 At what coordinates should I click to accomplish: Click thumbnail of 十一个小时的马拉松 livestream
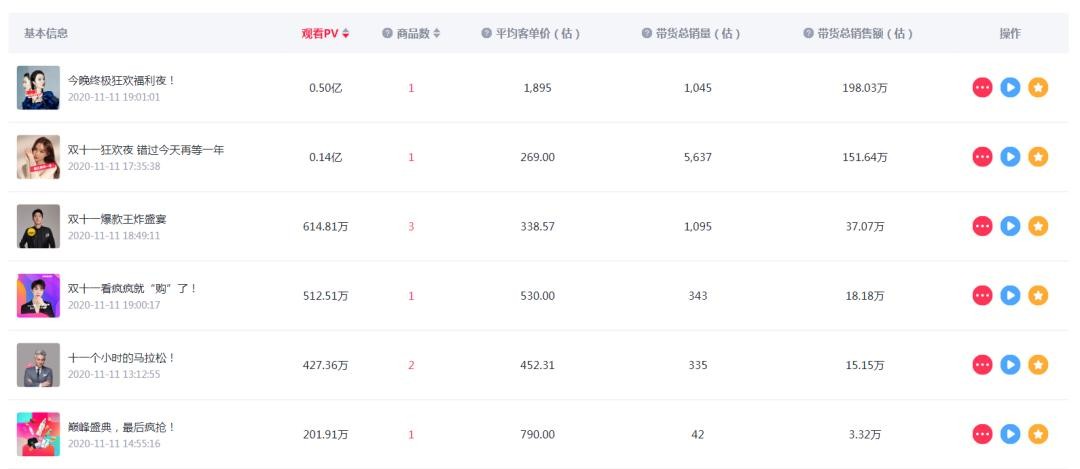(38, 365)
